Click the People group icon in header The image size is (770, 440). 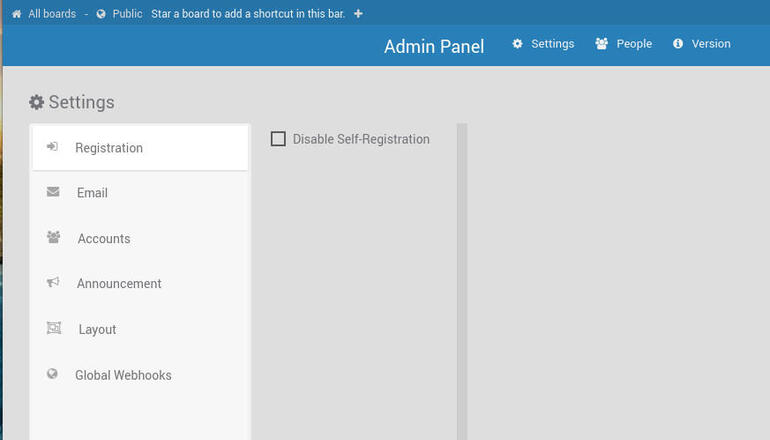602,44
